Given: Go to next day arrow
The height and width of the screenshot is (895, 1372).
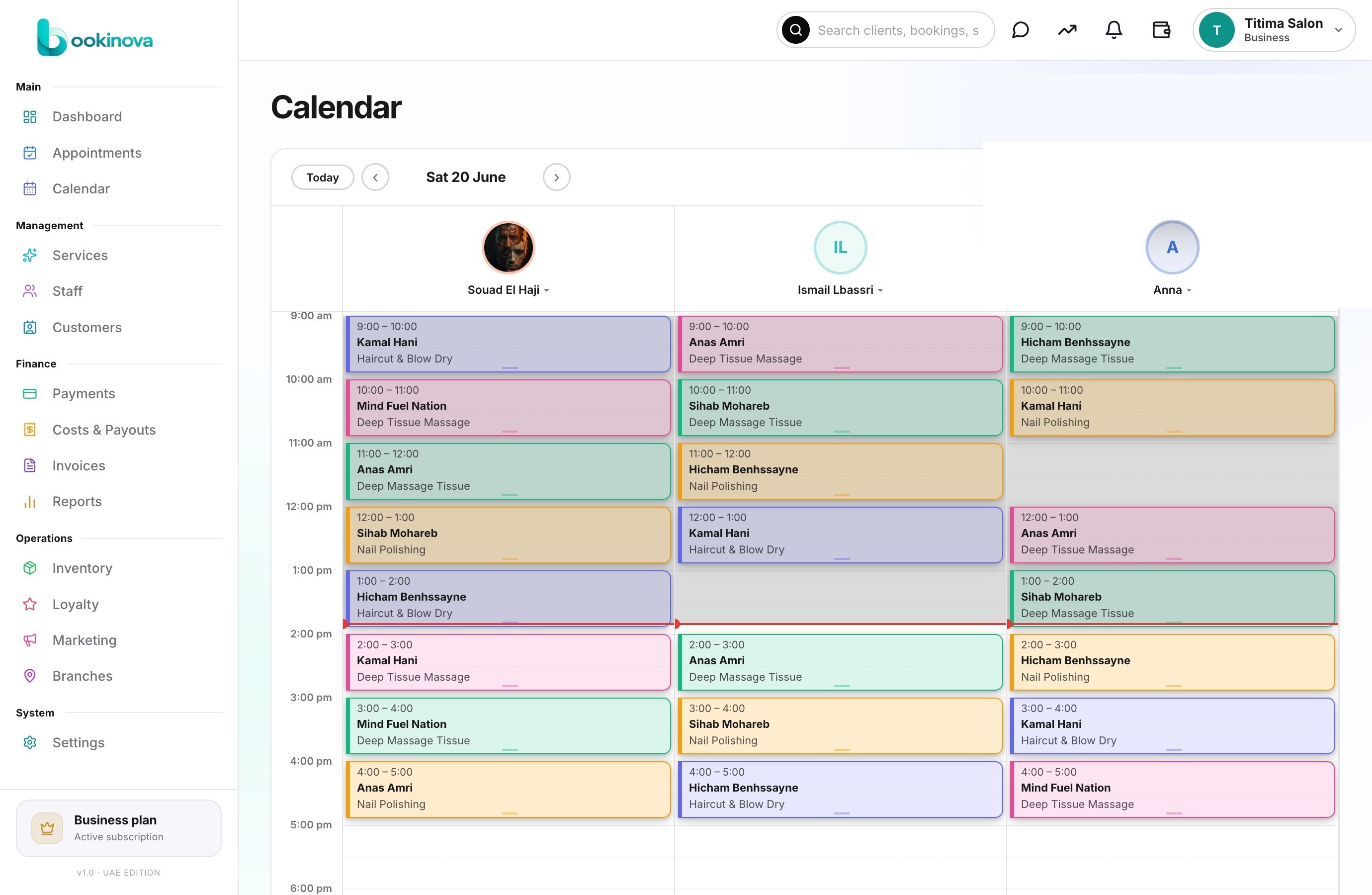Looking at the screenshot, I should 556,177.
